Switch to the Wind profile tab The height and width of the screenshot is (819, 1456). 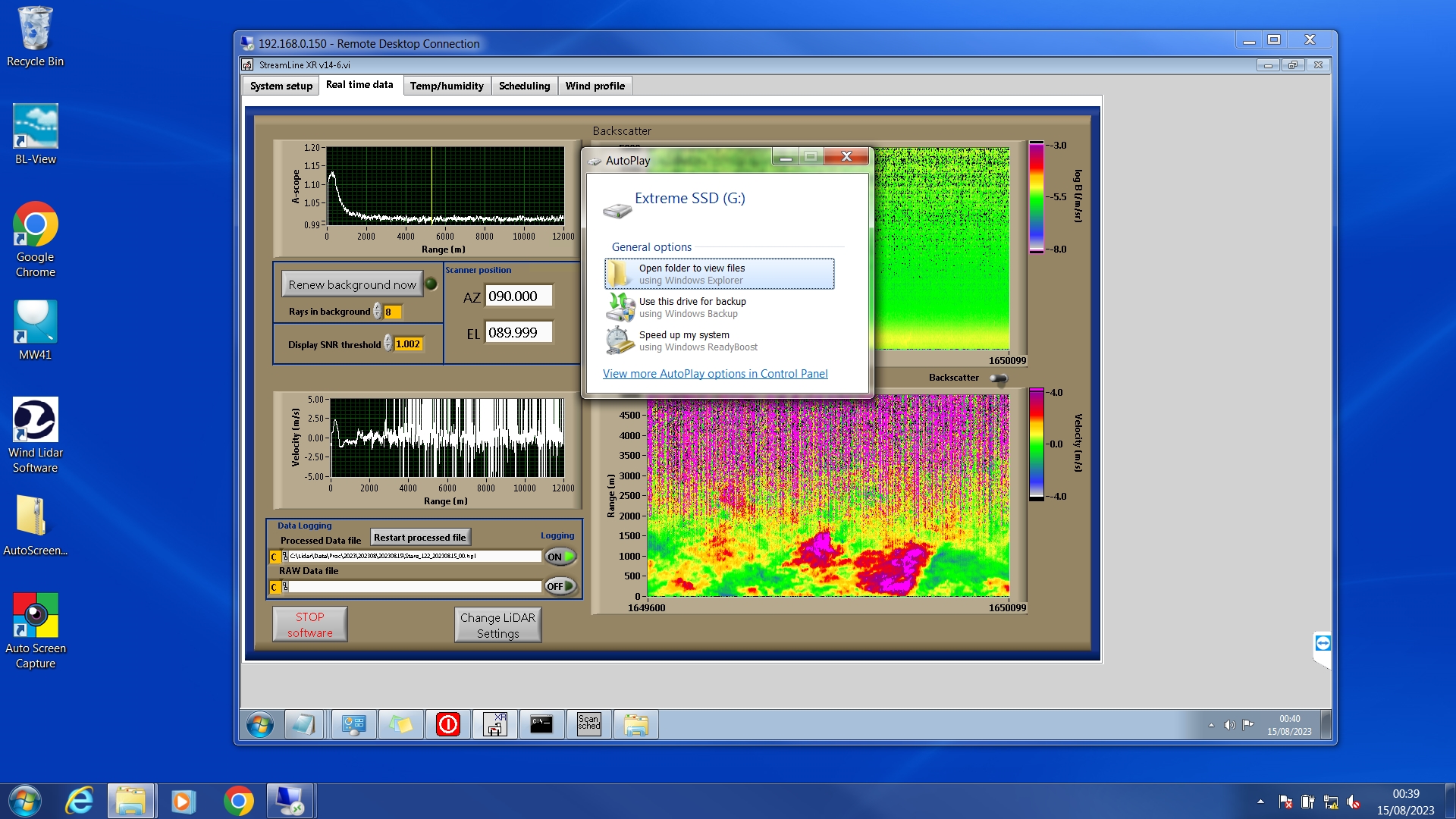point(595,86)
